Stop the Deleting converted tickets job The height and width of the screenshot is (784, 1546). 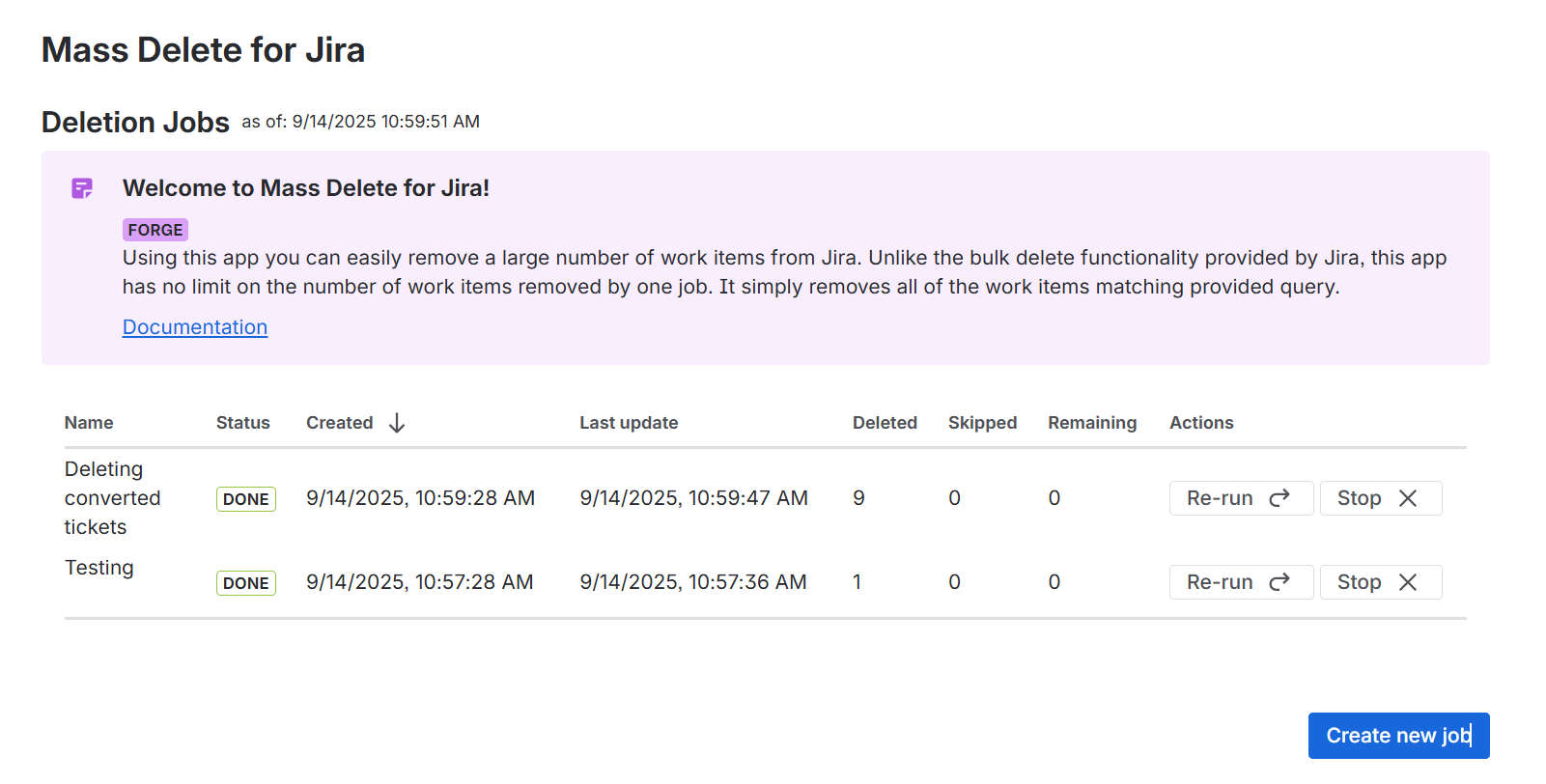[x=1380, y=498]
